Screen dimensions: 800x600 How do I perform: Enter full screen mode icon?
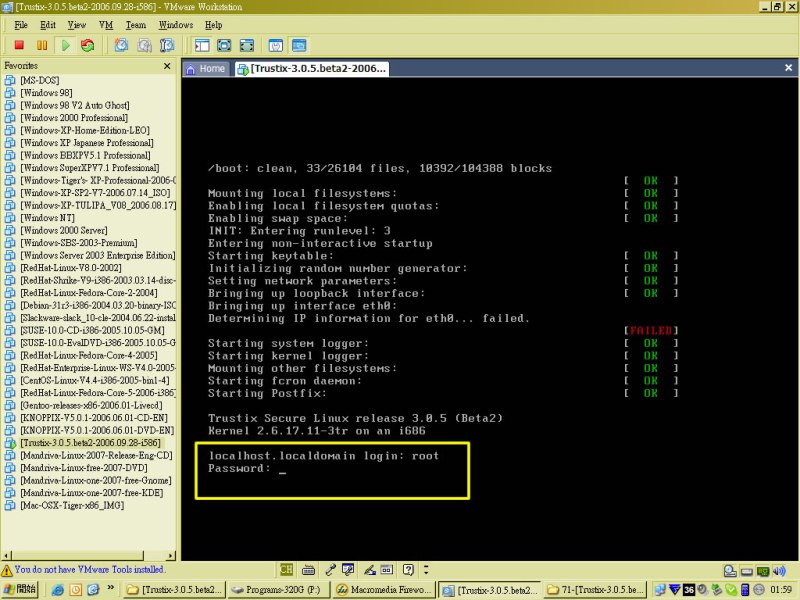pos(246,45)
